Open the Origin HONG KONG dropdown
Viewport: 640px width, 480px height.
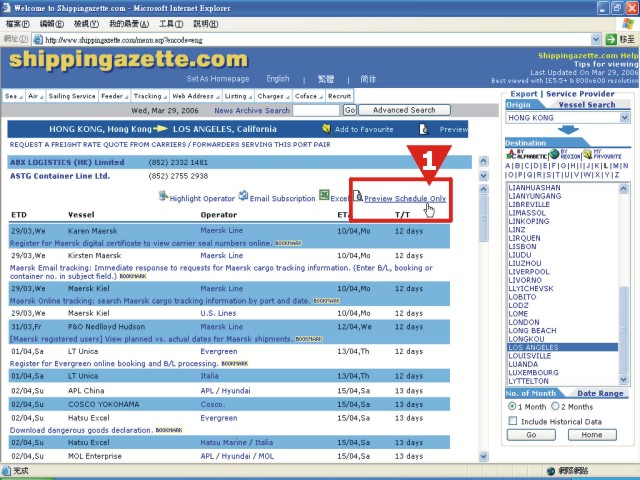pyautogui.click(x=624, y=118)
